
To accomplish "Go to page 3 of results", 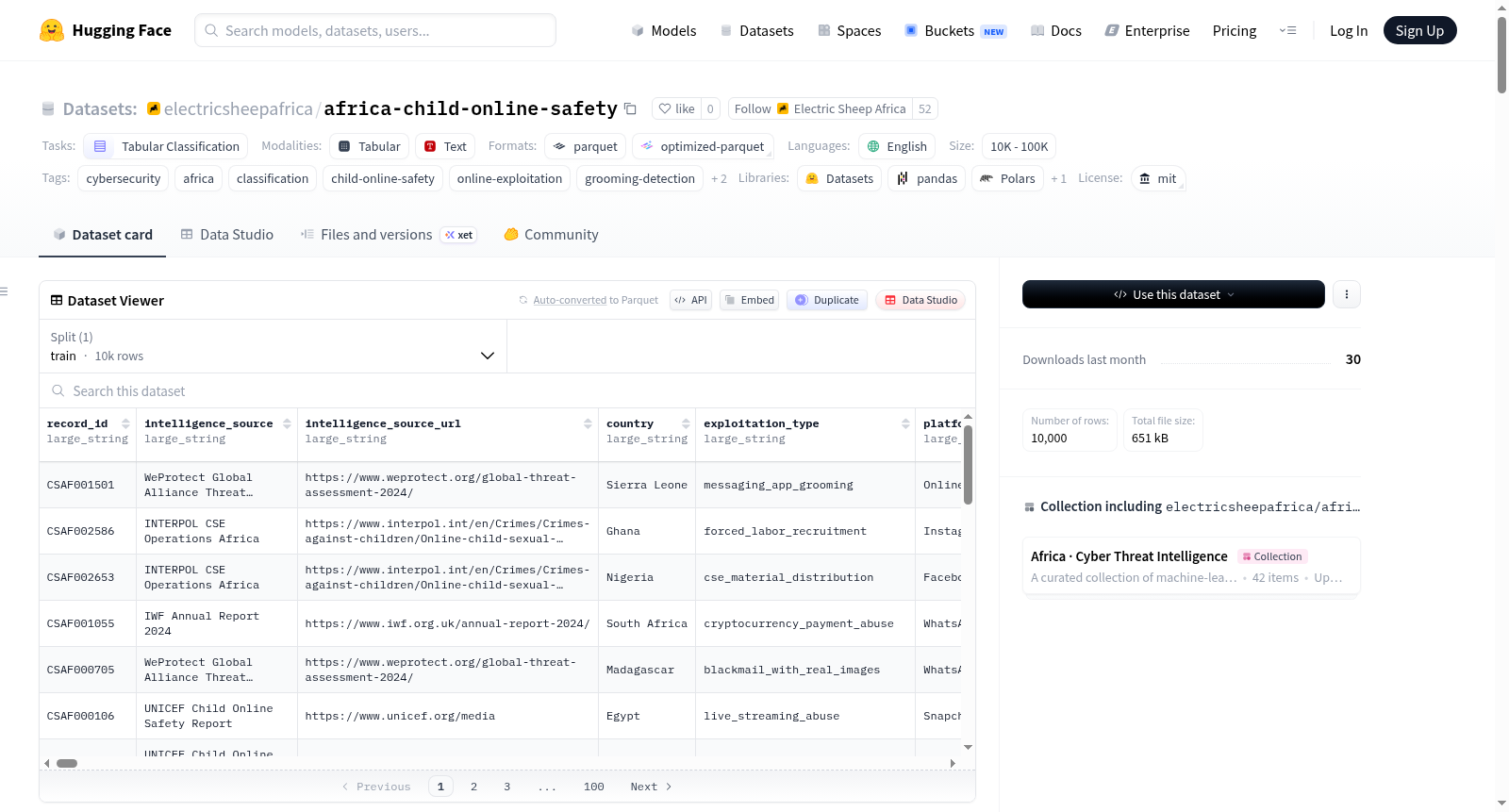I will click(506, 787).
